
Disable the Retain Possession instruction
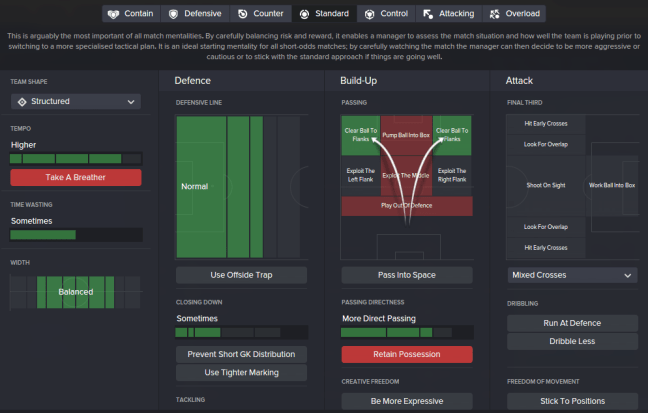click(x=406, y=354)
